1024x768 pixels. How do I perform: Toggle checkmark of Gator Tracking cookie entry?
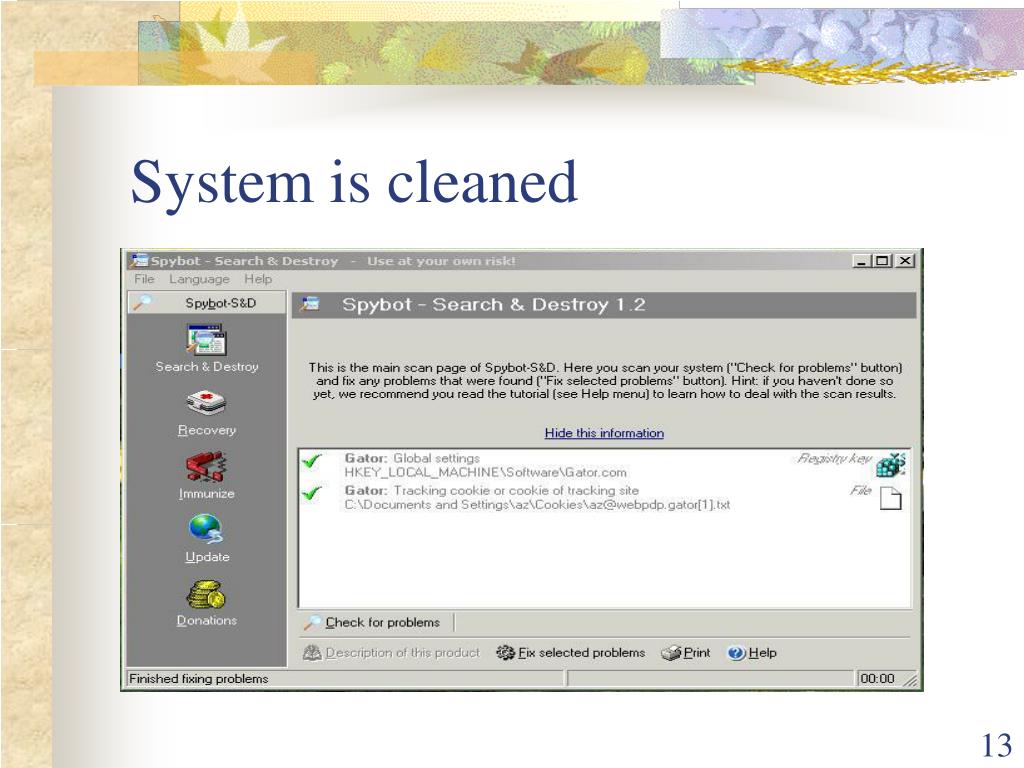(312, 493)
